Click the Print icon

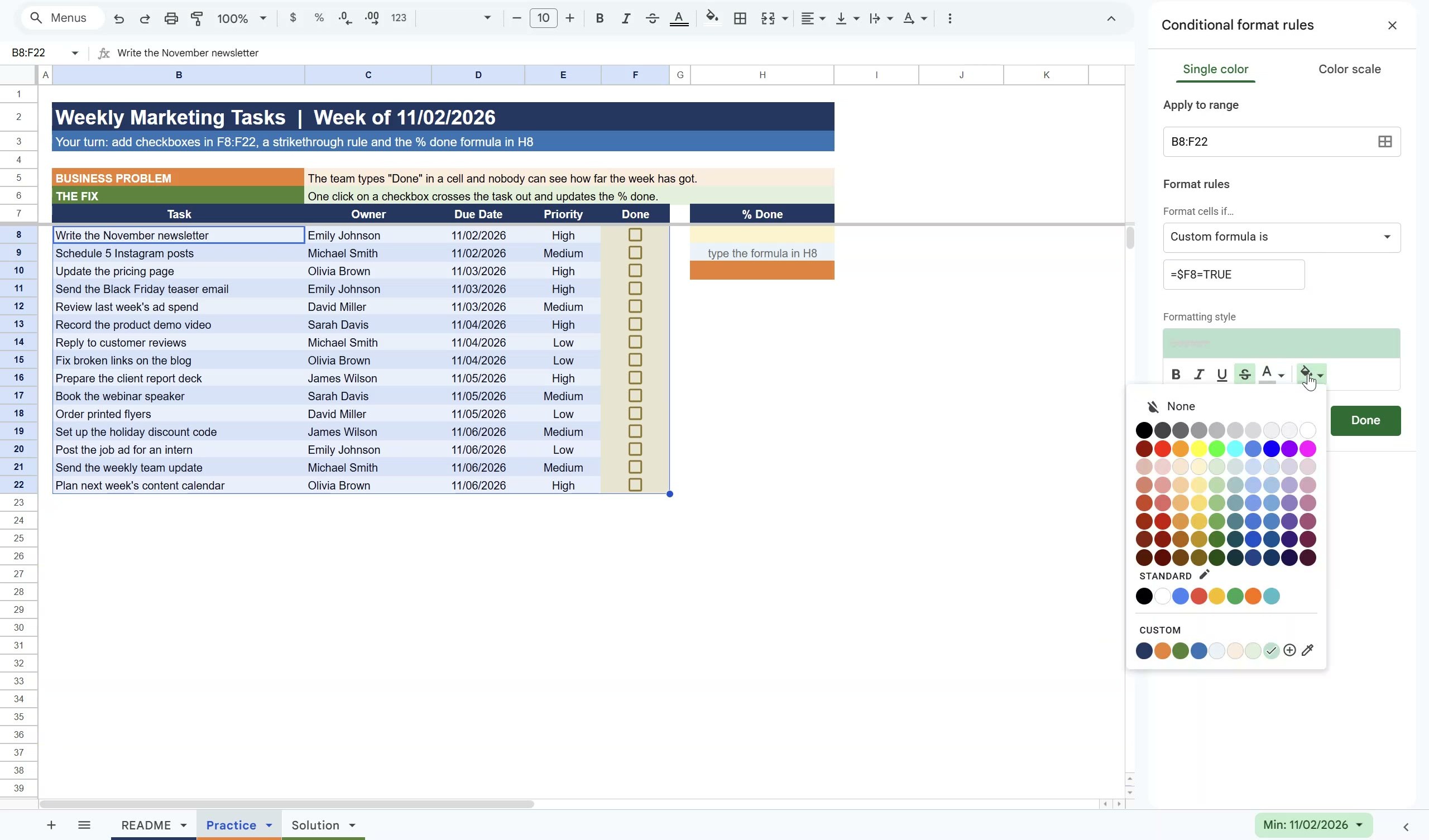pos(171,18)
